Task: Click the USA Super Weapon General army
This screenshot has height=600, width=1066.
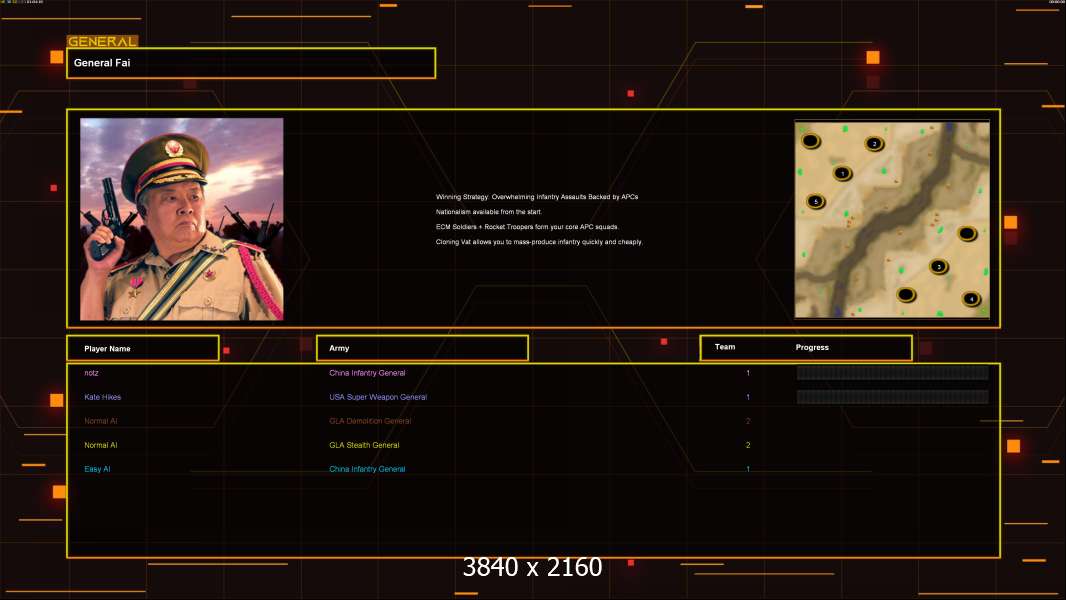Action: tap(378, 397)
